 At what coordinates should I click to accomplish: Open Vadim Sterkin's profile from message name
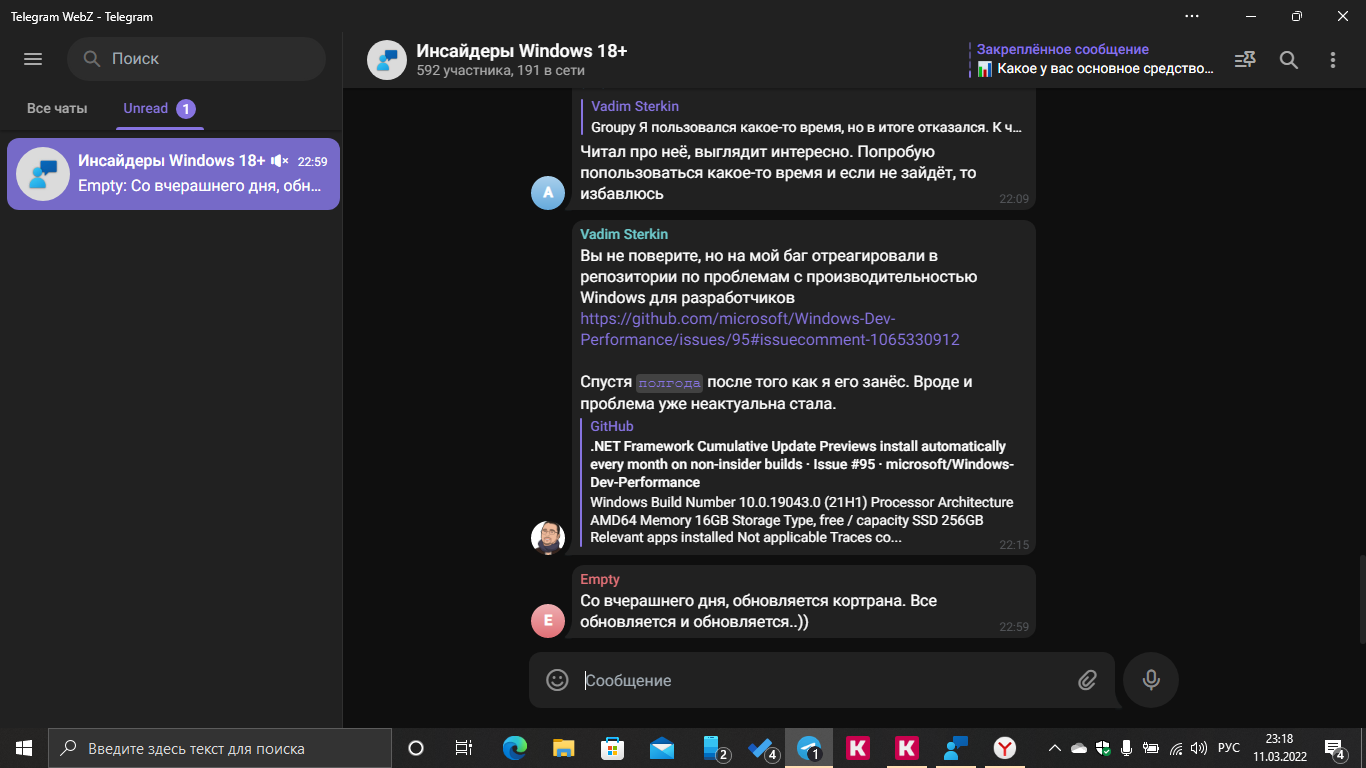point(624,234)
